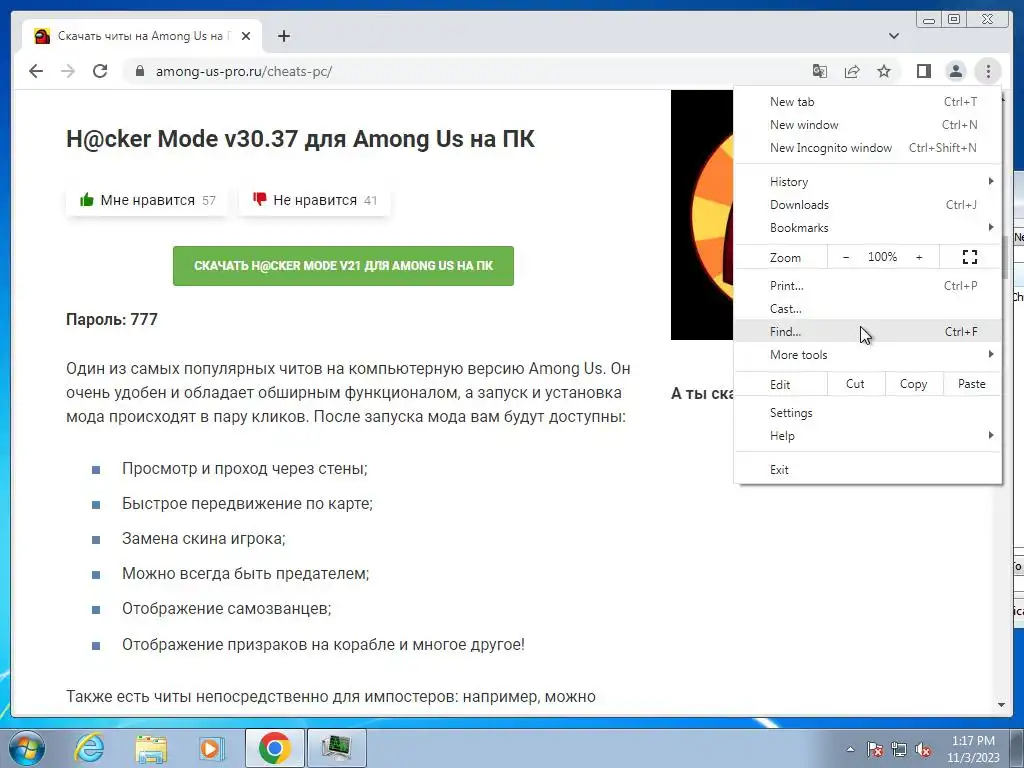Image resolution: width=1024 pixels, height=768 pixels.
Task: Click the browser back arrow
Action: click(36, 71)
